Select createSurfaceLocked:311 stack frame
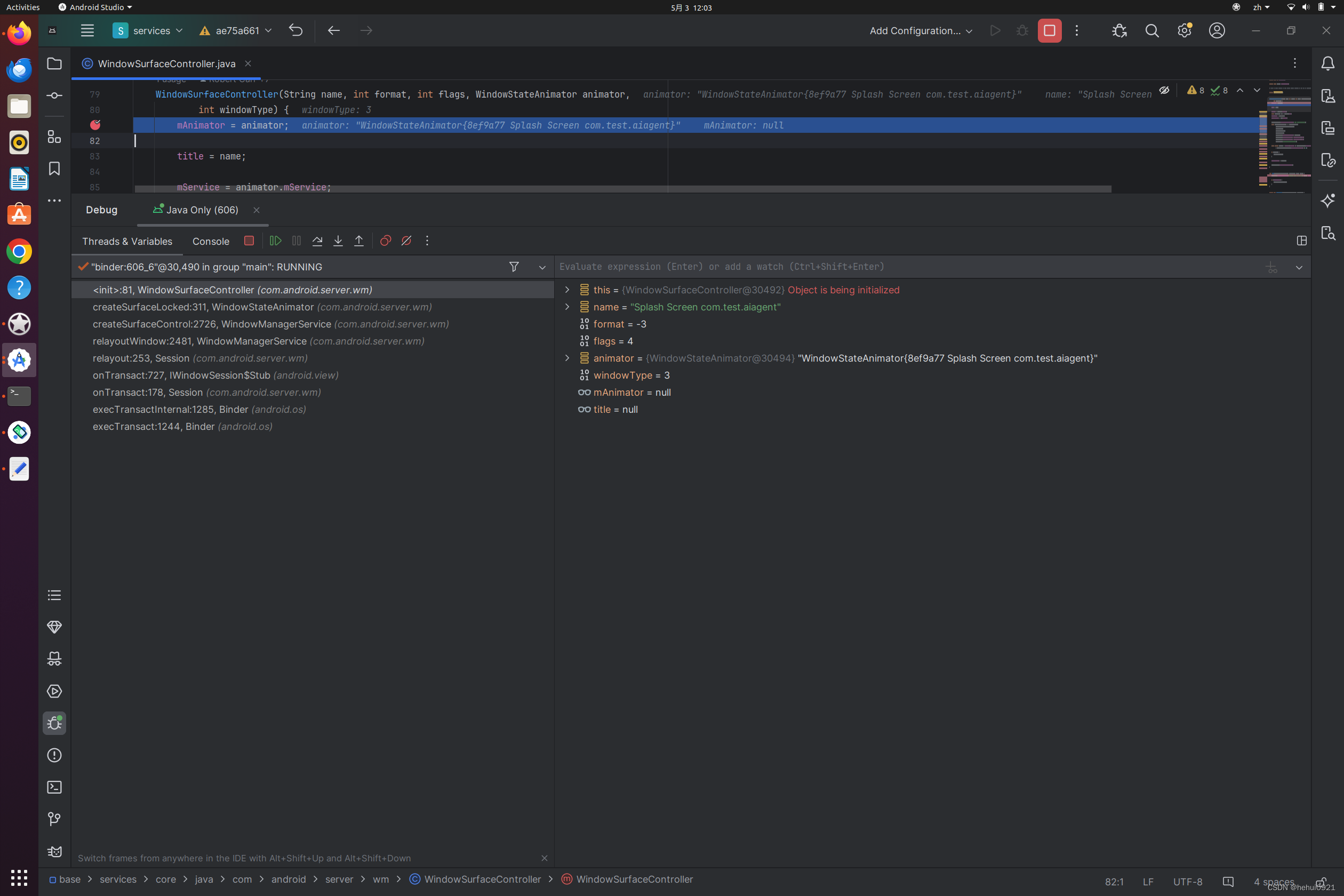The height and width of the screenshot is (896, 1344). [313, 307]
